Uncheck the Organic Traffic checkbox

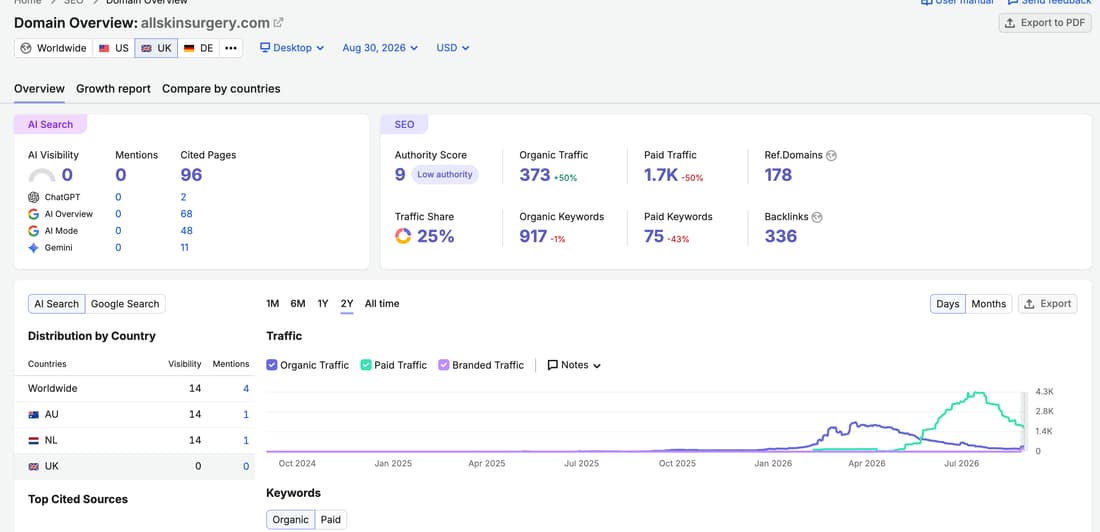(x=272, y=365)
